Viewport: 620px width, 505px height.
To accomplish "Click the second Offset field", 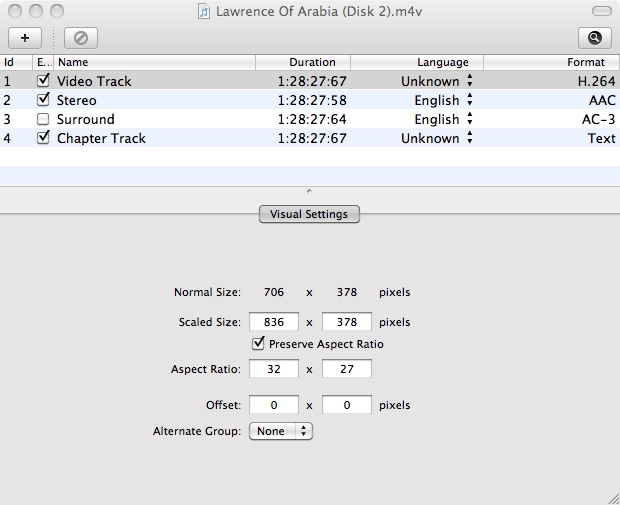I will [x=347, y=405].
